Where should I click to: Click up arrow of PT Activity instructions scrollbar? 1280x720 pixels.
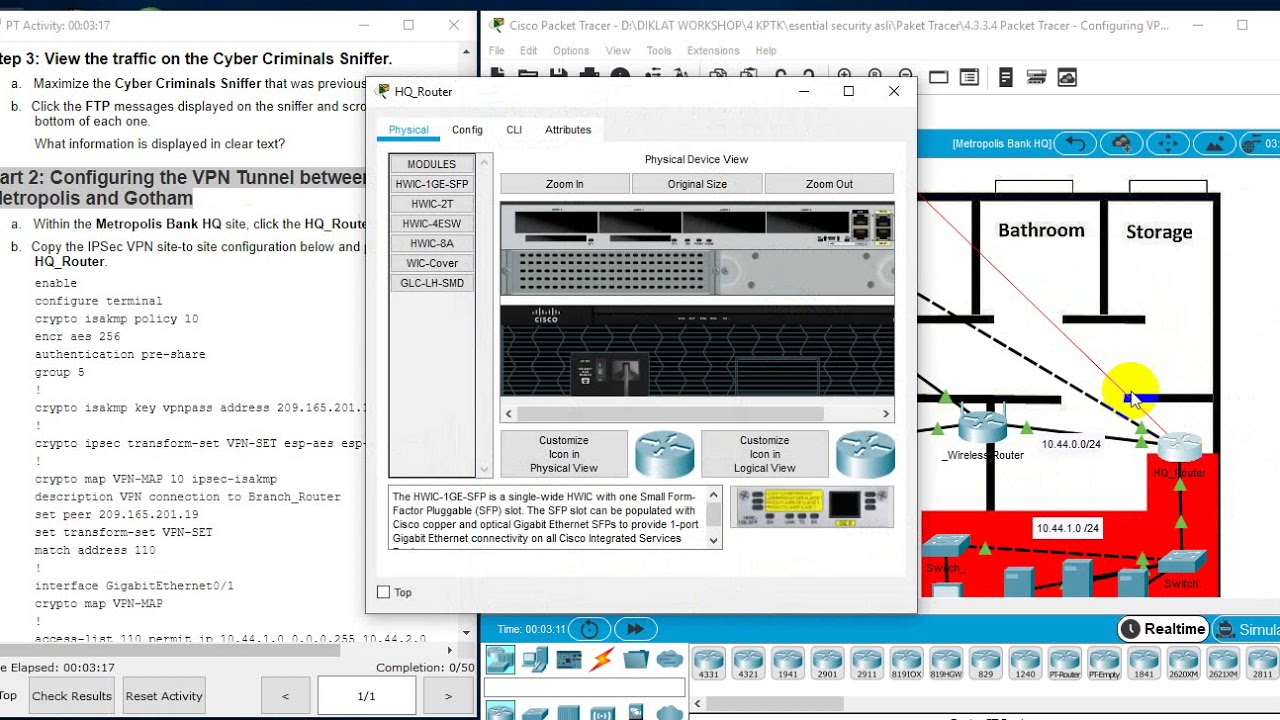[x=466, y=51]
